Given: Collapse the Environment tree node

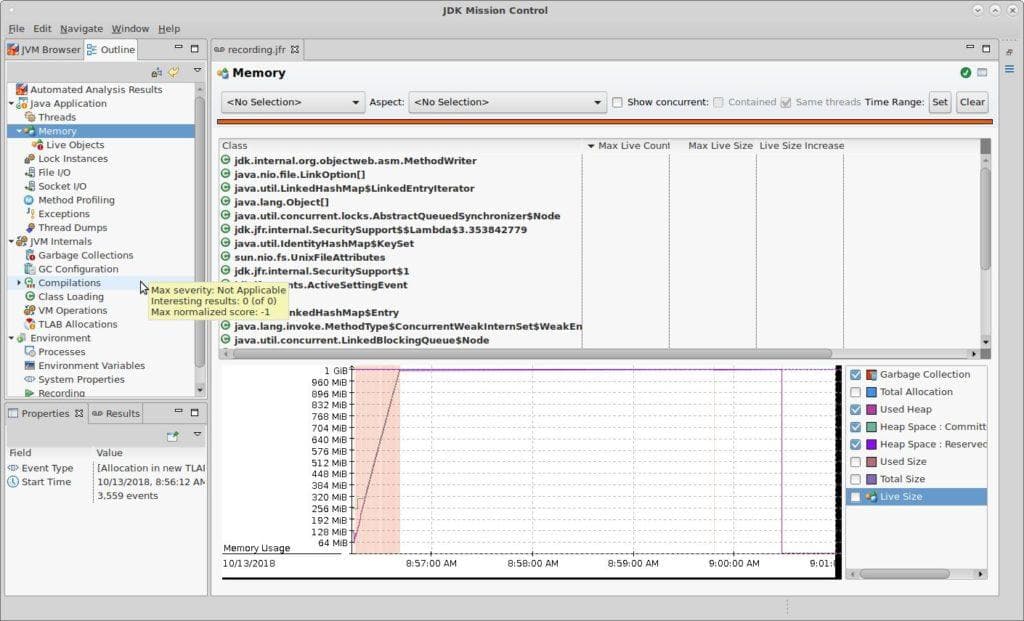Looking at the screenshot, I should pos(11,338).
